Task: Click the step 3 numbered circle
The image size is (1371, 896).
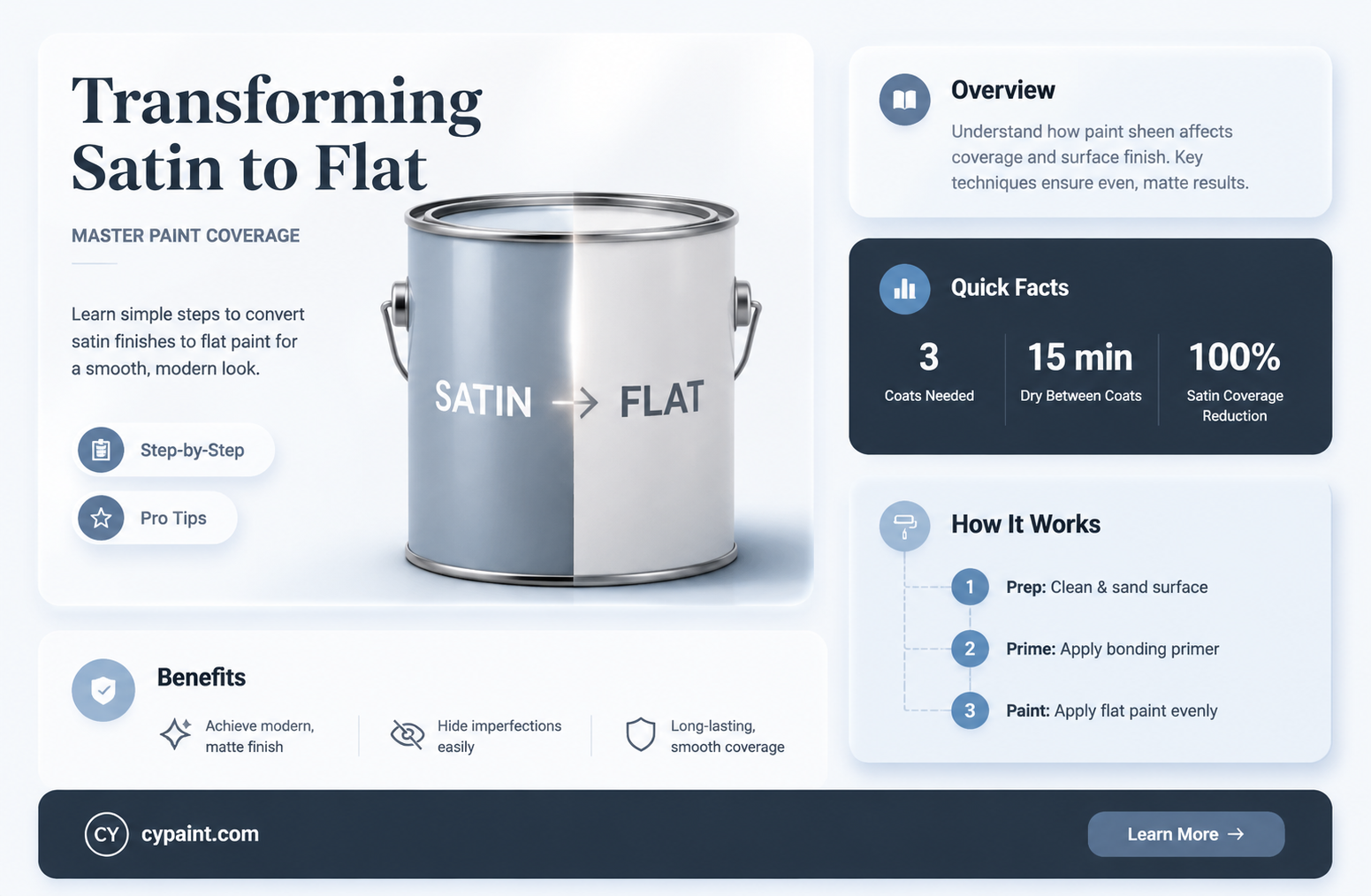Action: click(x=970, y=710)
